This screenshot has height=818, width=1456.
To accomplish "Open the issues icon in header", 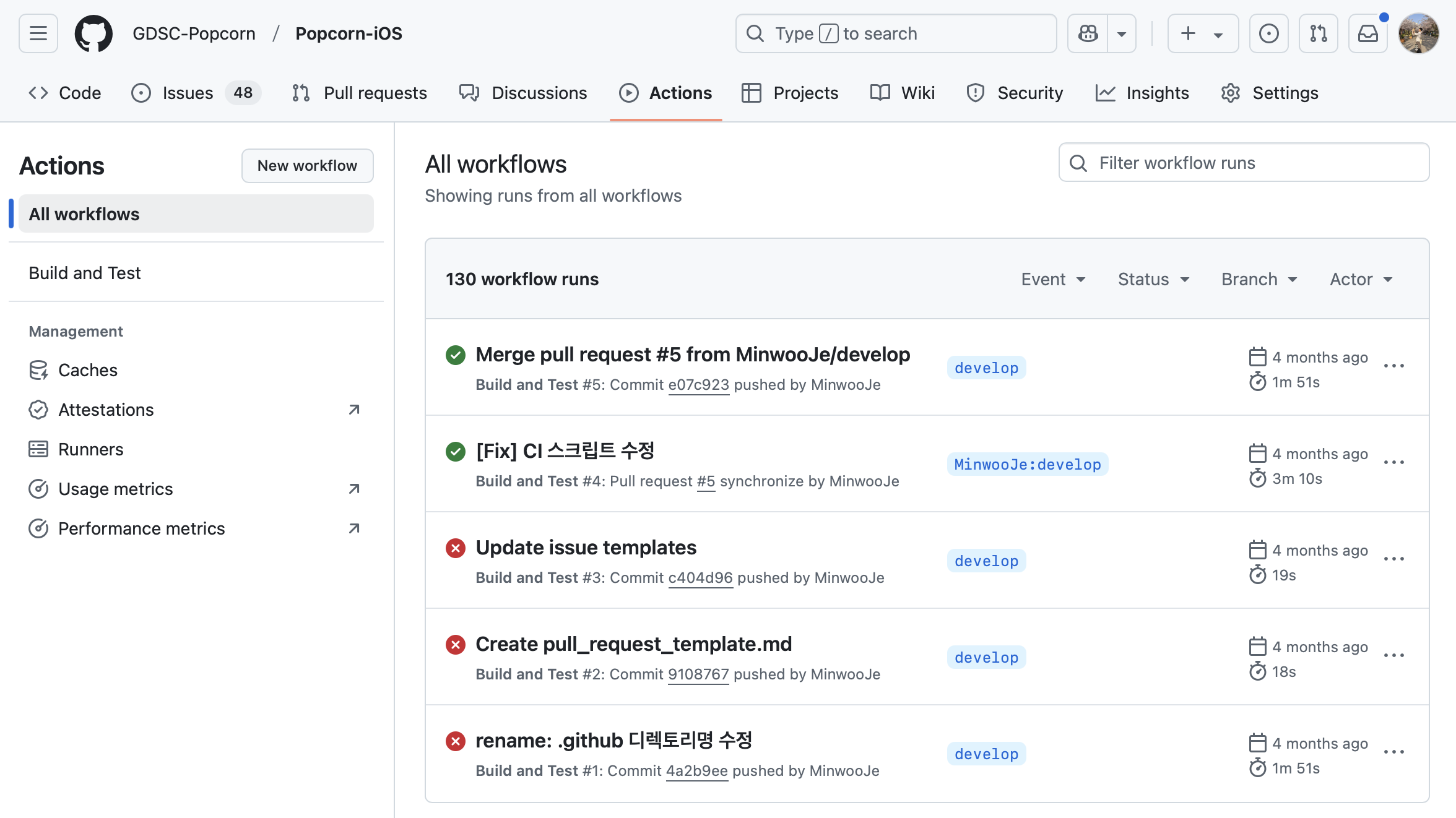I will click(x=1268, y=33).
